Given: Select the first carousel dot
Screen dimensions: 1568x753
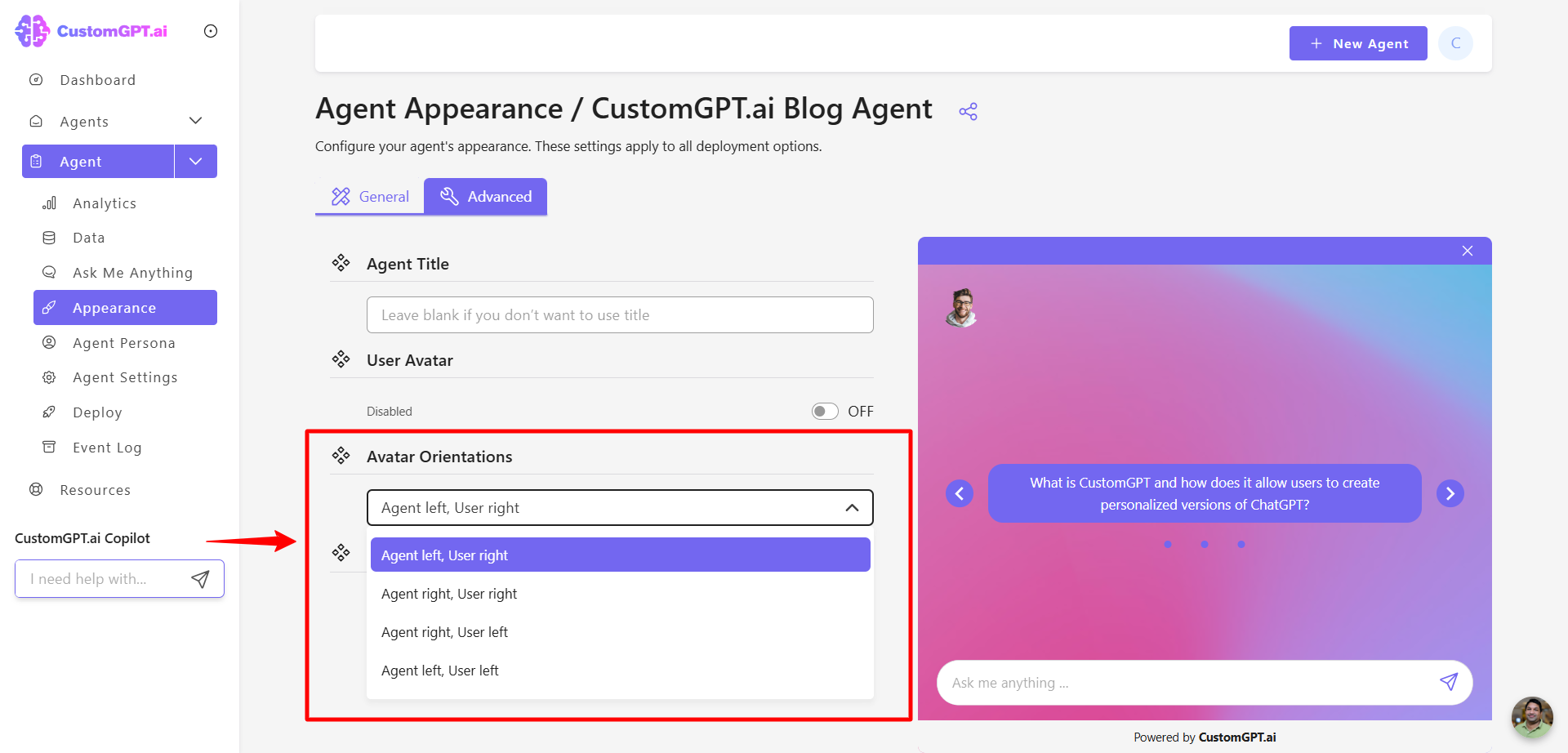Looking at the screenshot, I should (1168, 545).
